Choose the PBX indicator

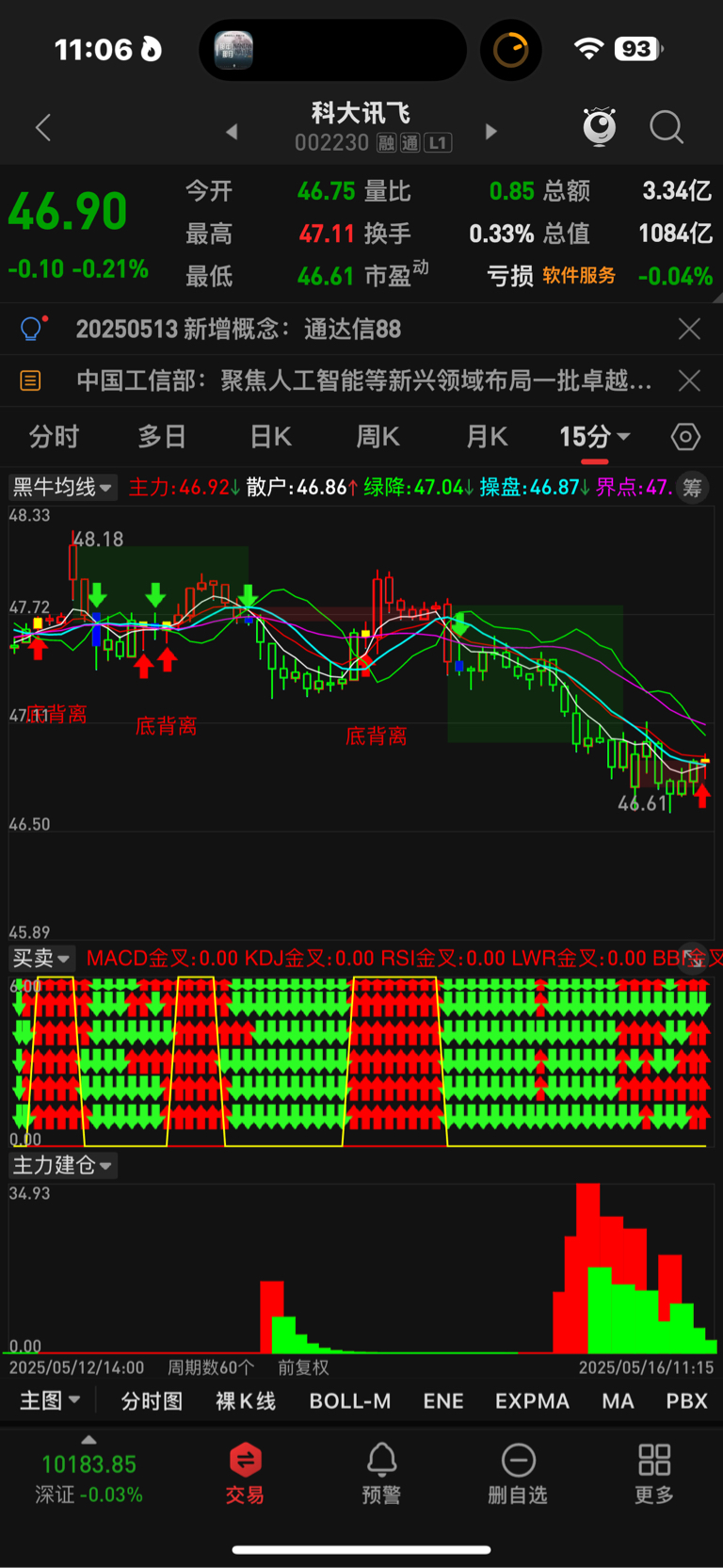686,1401
